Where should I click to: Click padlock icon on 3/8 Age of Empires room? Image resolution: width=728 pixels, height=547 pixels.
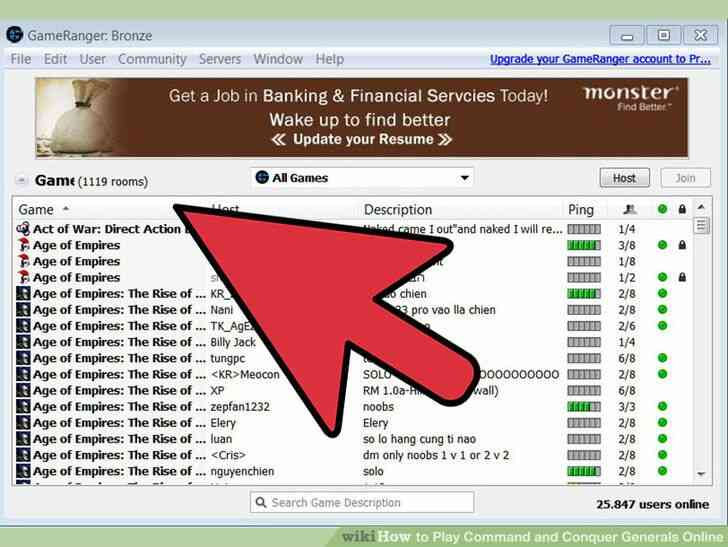click(682, 245)
